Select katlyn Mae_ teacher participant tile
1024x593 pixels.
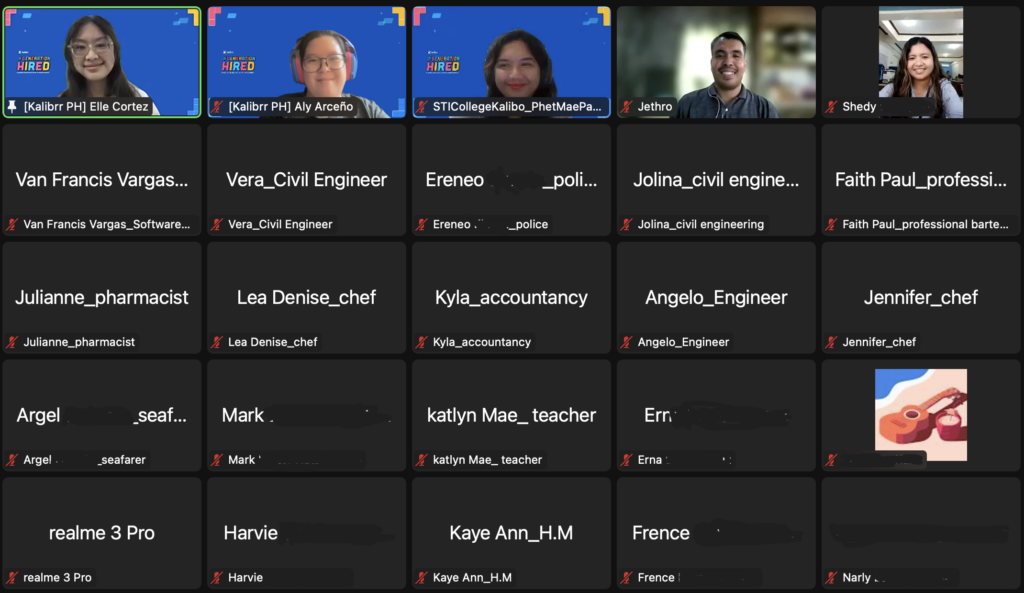(x=511, y=415)
